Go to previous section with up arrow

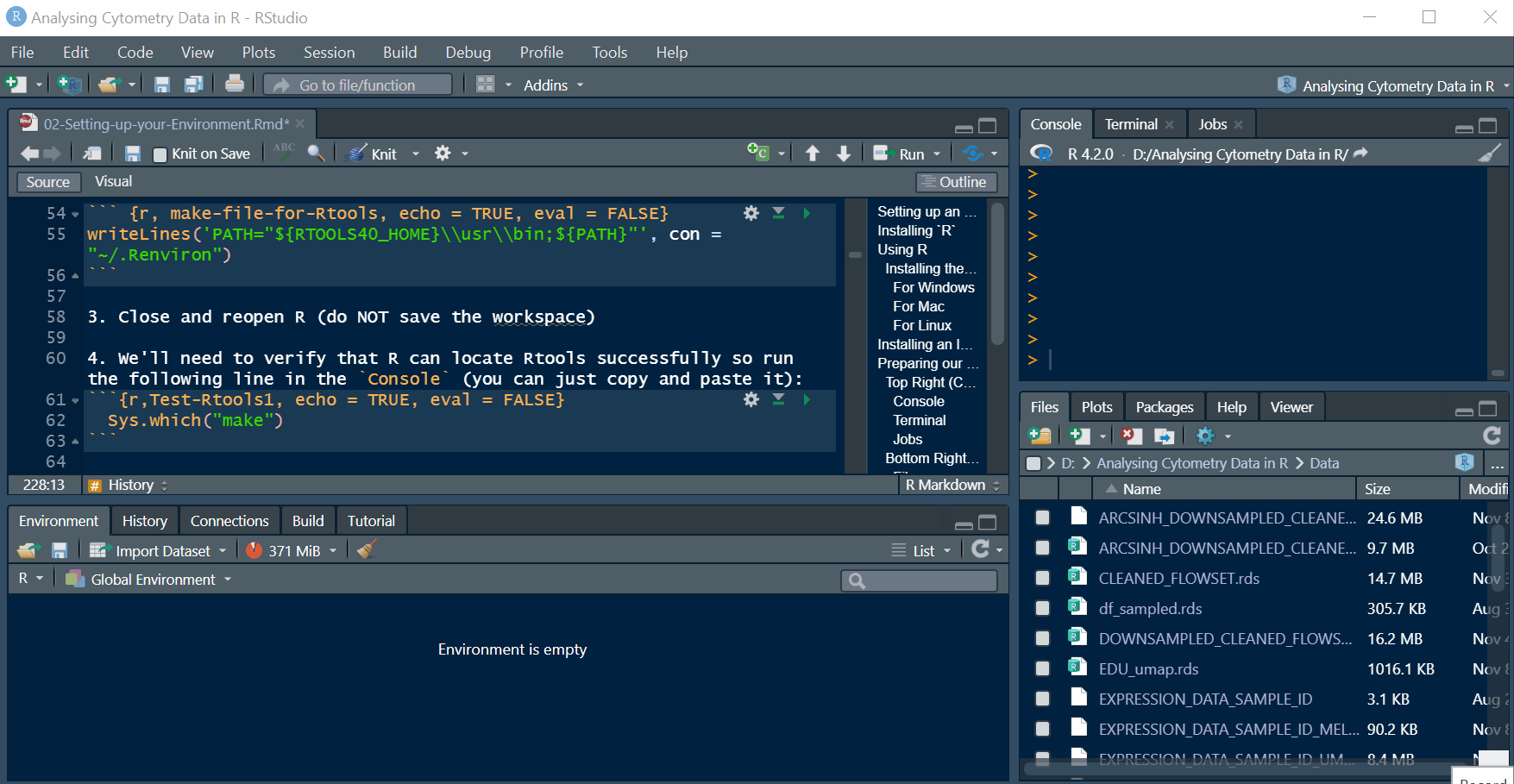[x=812, y=154]
